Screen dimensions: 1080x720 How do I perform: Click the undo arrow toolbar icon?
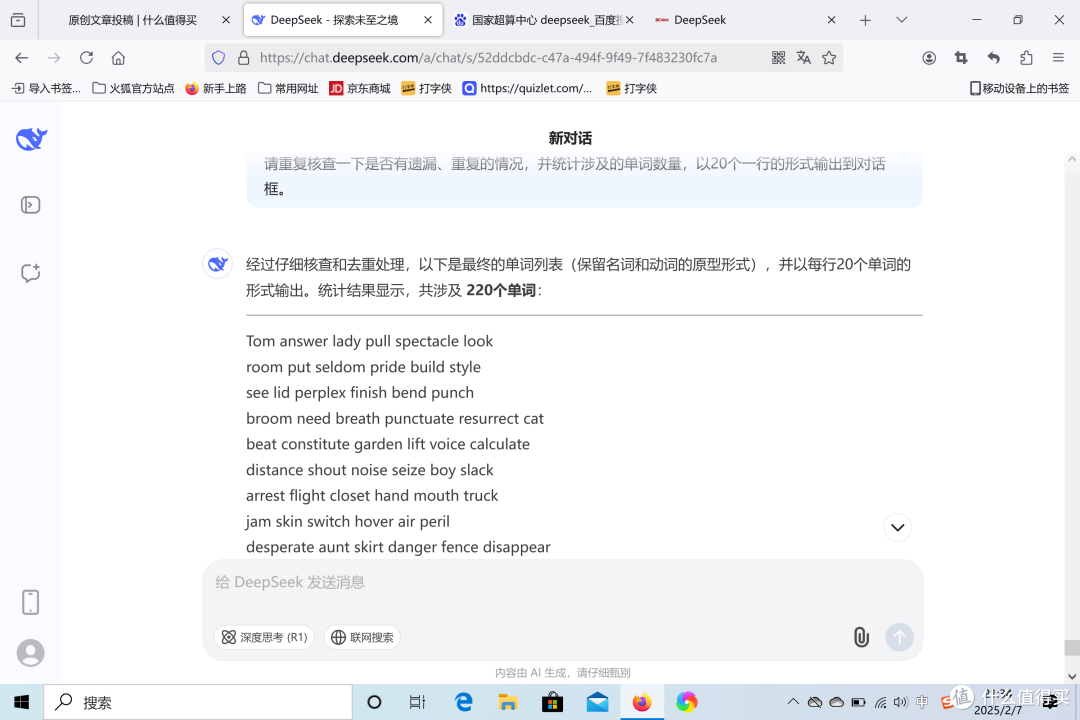tap(993, 58)
